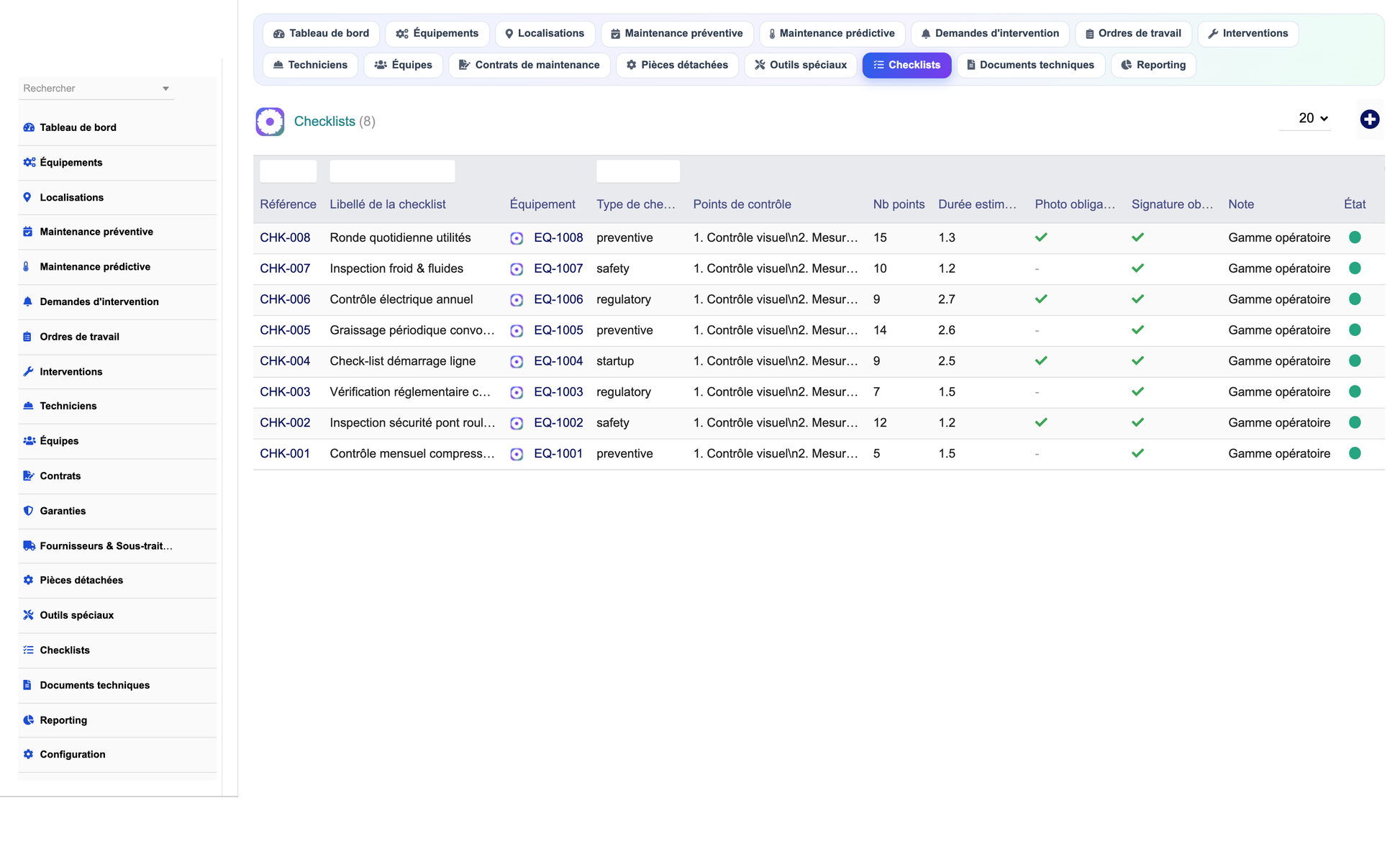Click the green État dot for CHK-004
The width and height of the screenshot is (1400, 867).
click(x=1355, y=361)
